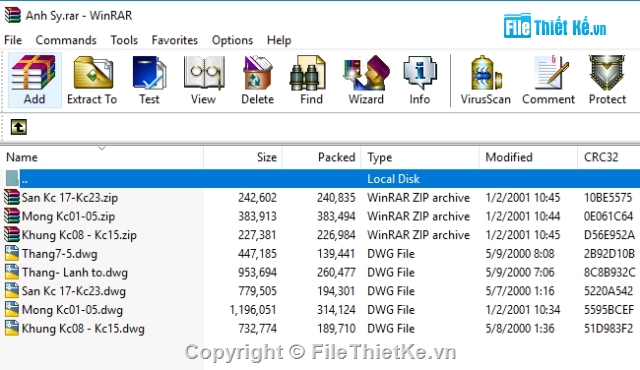The width and height of the screenshot is (640, 370).
Task: Click packed value 260,477
Action: tap(336, 273)
